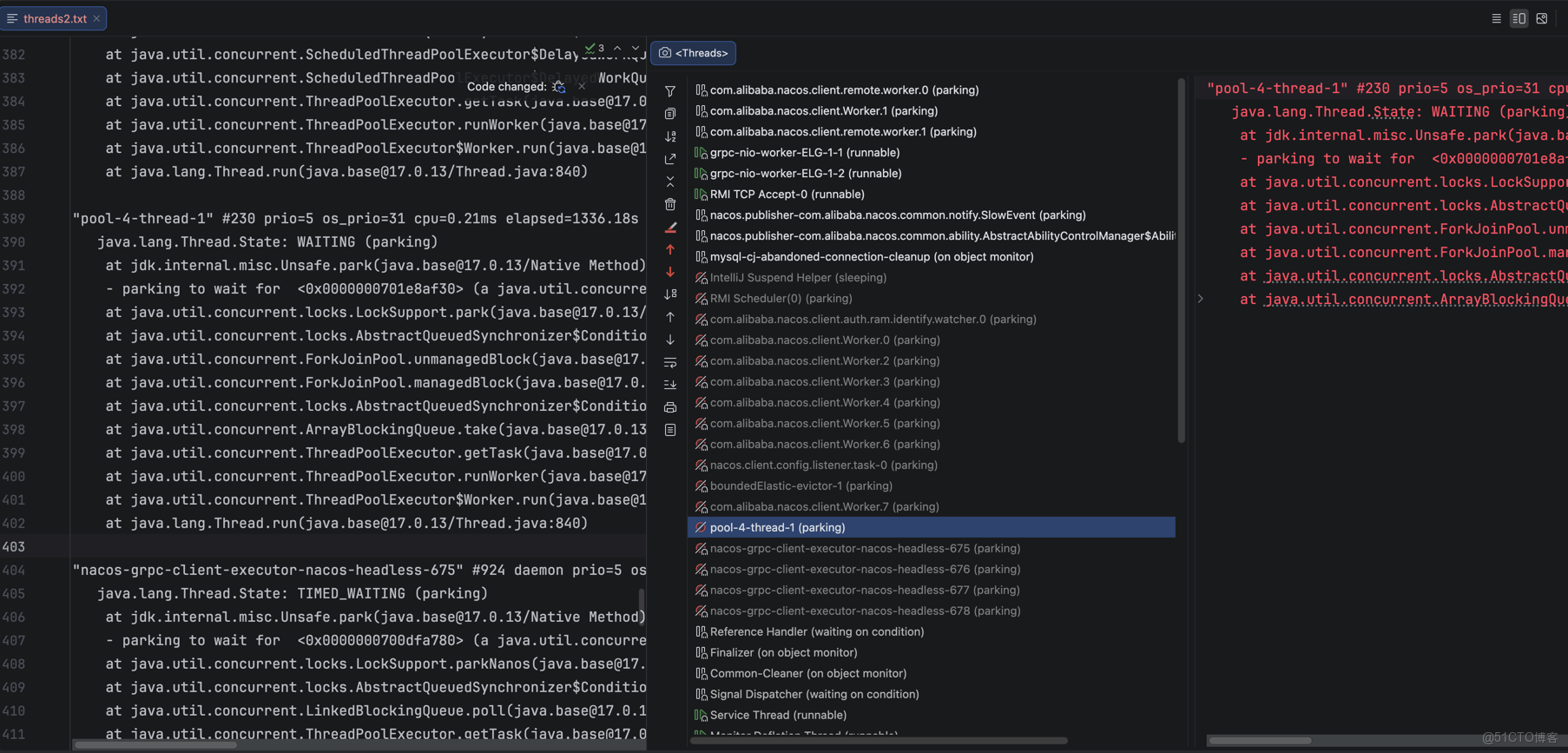Viewport: 1568px width, 753px height.
Task: Expand the collapsed stack trace chevron
Action: pyautogui.click(x=1201, y=299)
